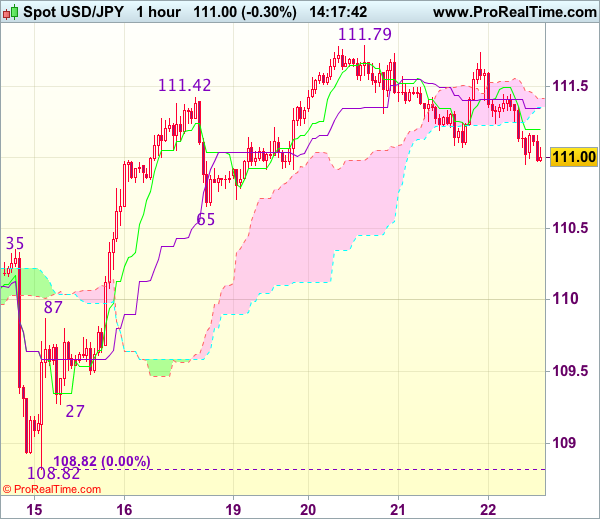Select the '1 hour' timeframe label

coord(158,12)
